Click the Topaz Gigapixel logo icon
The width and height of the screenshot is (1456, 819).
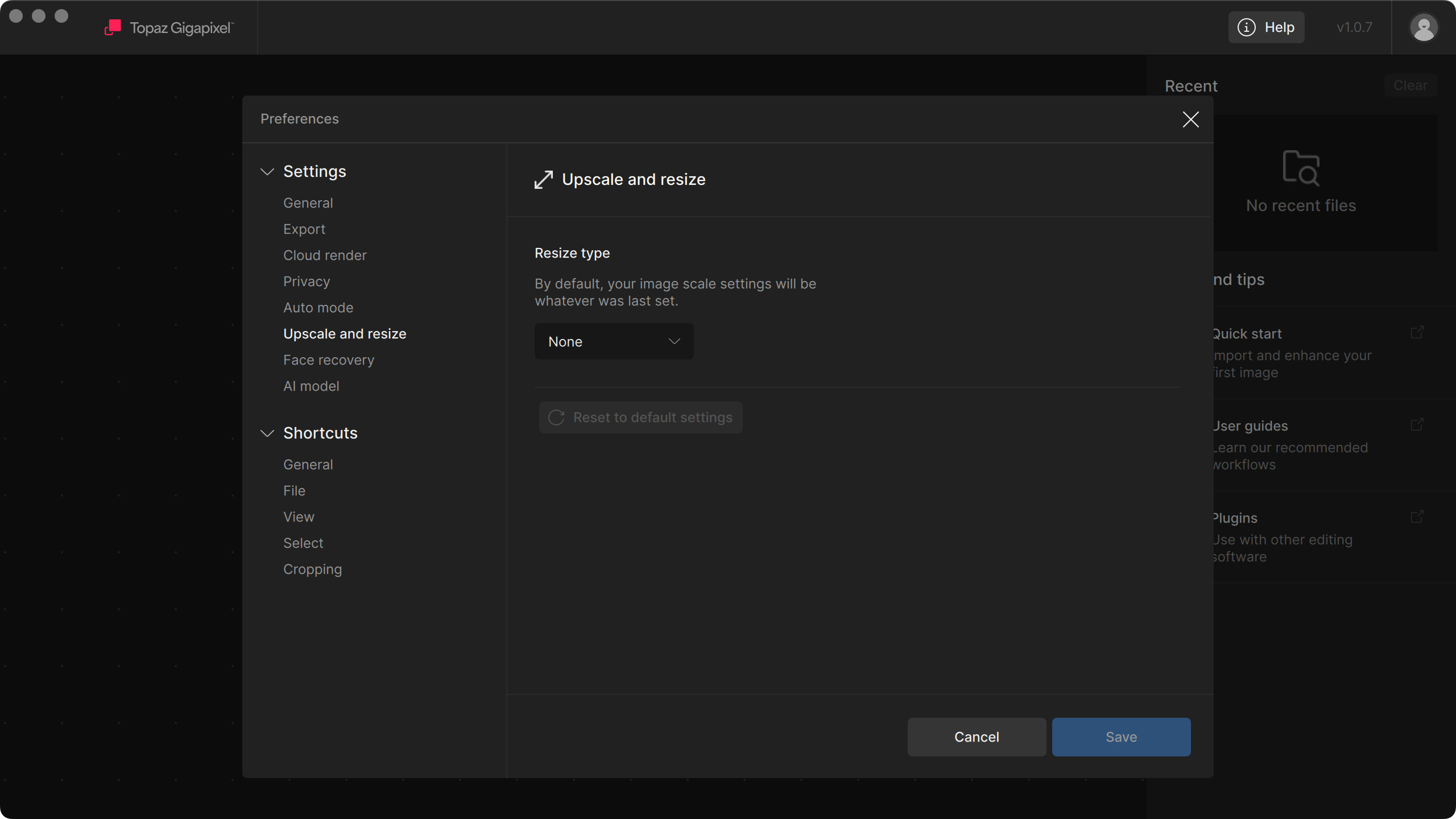coord(113,27)
